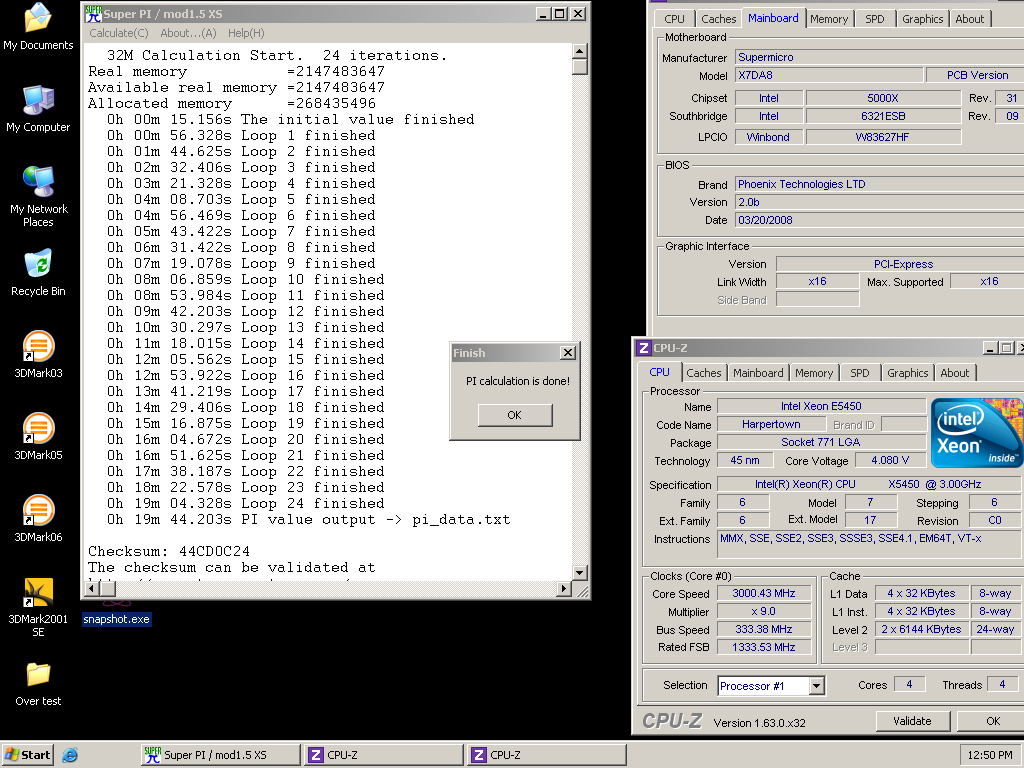Click Super PI vertical scrollbar up arrow
This screenshot has width=1024, height=768.
[x=579, y=51]
